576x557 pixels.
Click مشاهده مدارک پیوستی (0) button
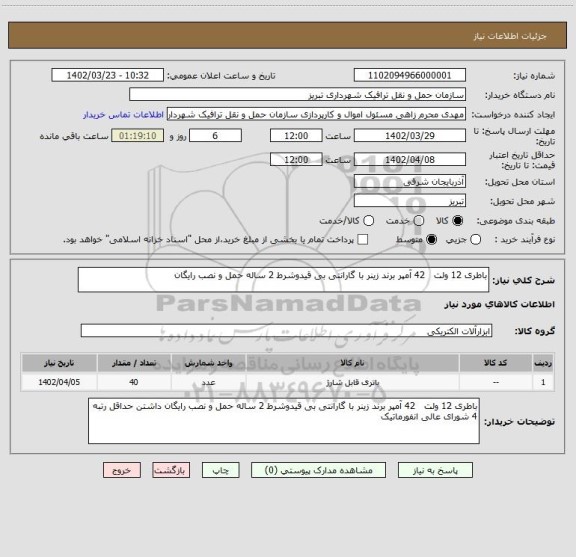pos(318,470)
